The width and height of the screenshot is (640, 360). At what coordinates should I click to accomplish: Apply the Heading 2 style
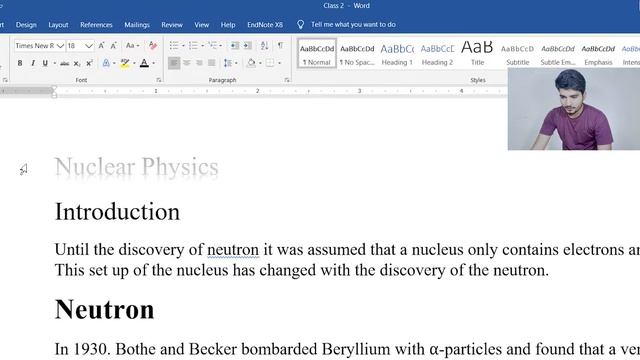[x=437, y=53]
